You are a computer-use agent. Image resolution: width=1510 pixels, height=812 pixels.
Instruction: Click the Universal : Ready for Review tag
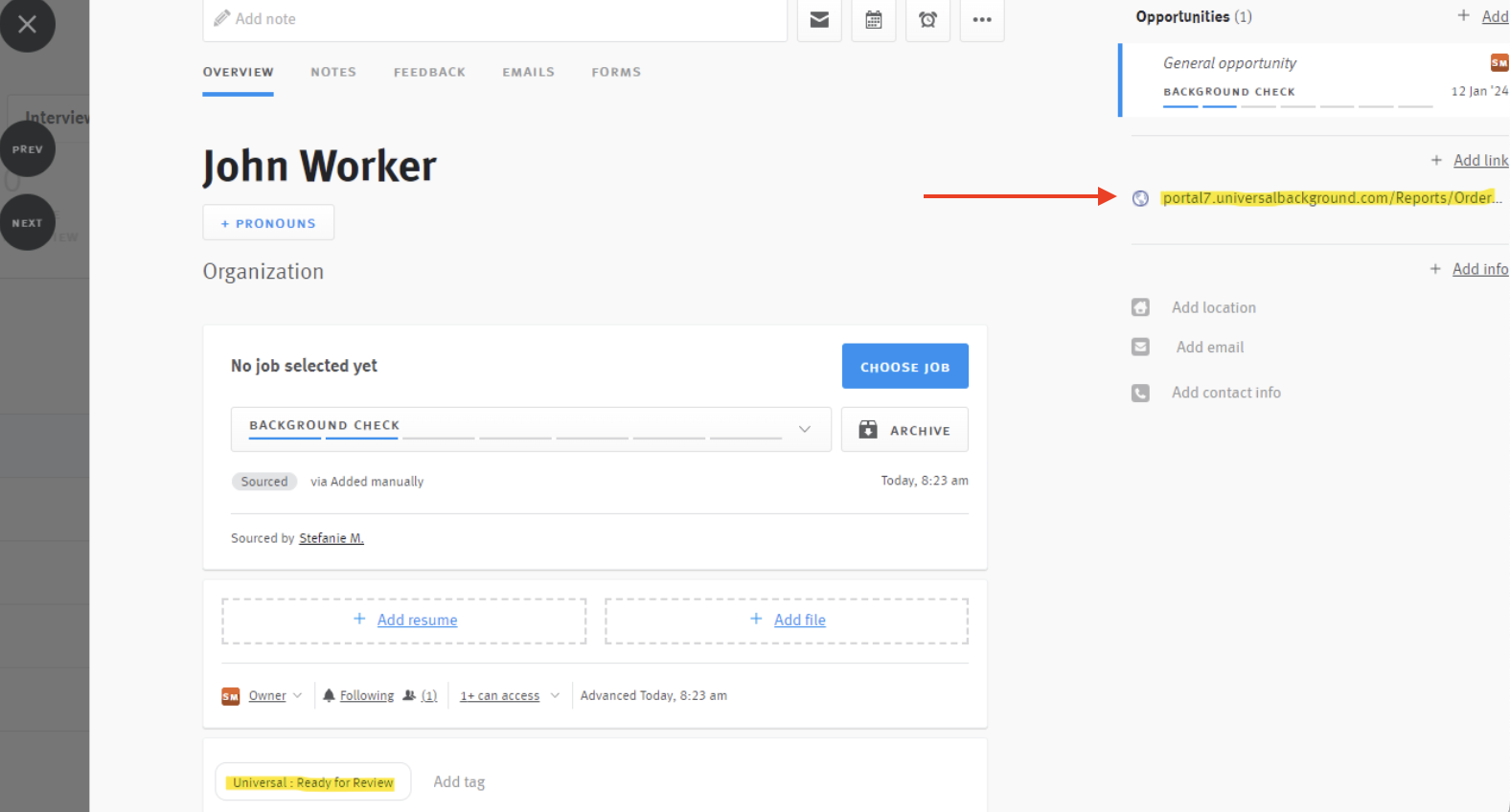coord(312,782)
